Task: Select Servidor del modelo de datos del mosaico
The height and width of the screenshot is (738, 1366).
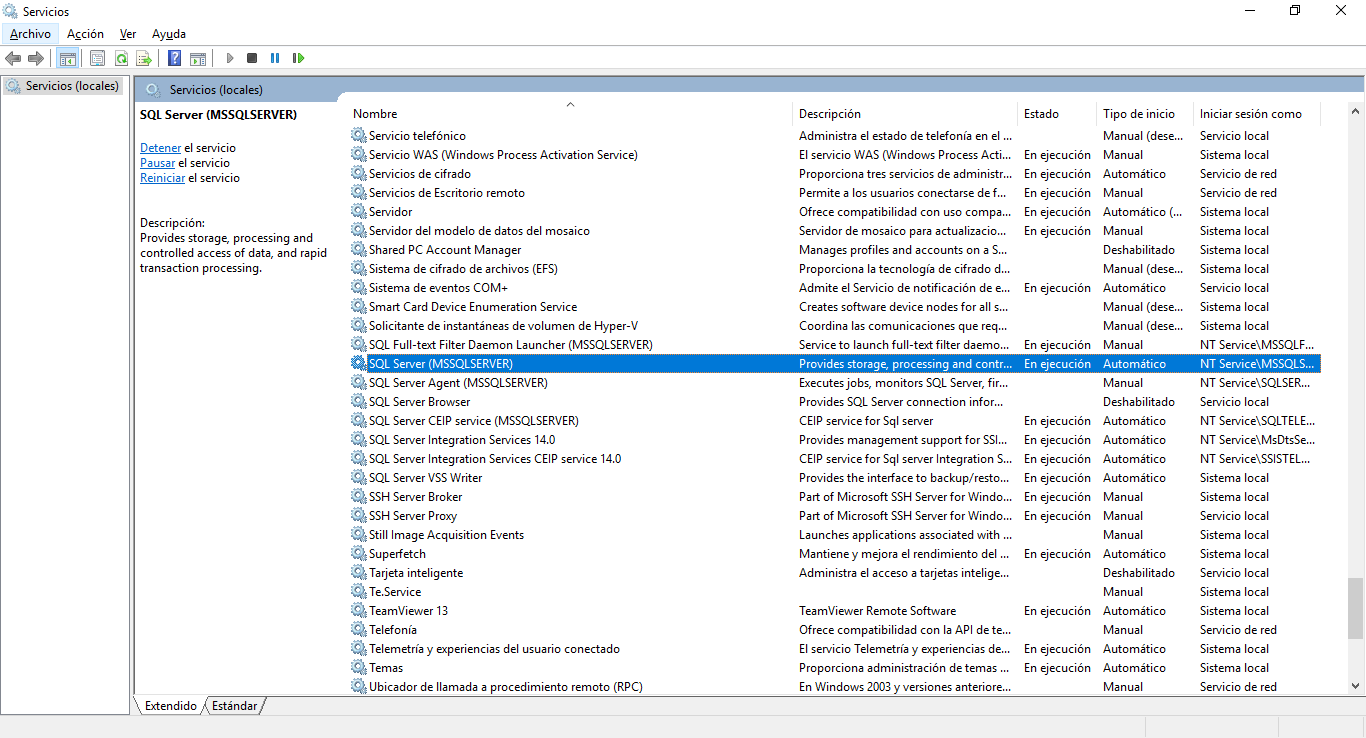Action: point(834,231)
